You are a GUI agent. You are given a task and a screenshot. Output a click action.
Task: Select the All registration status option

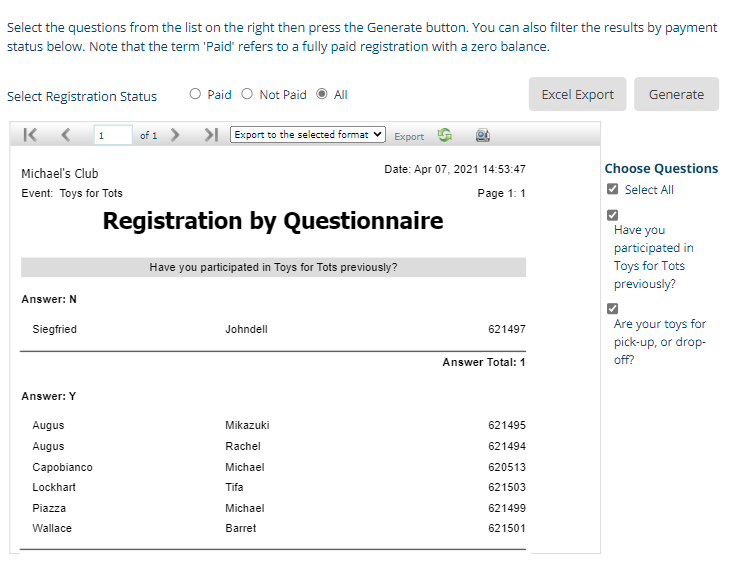click(x=321, y=95)
